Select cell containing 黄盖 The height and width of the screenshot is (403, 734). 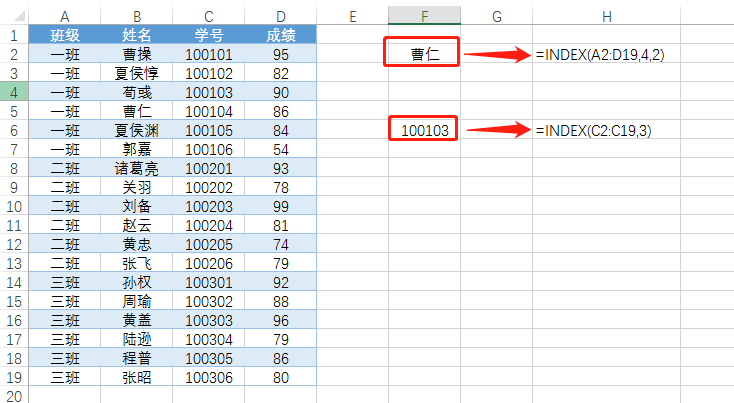137,321
